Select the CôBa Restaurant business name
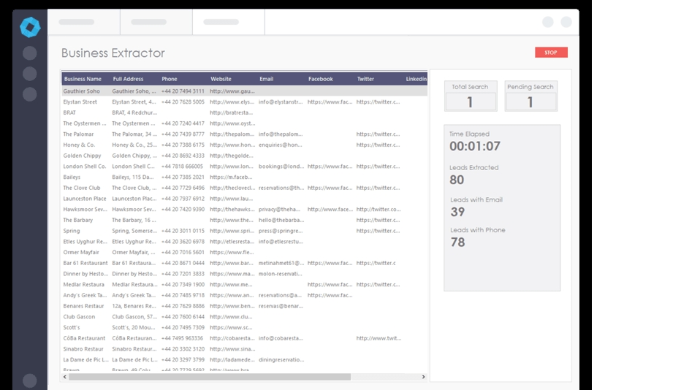 pyautogui.click(x=84, y=338)
